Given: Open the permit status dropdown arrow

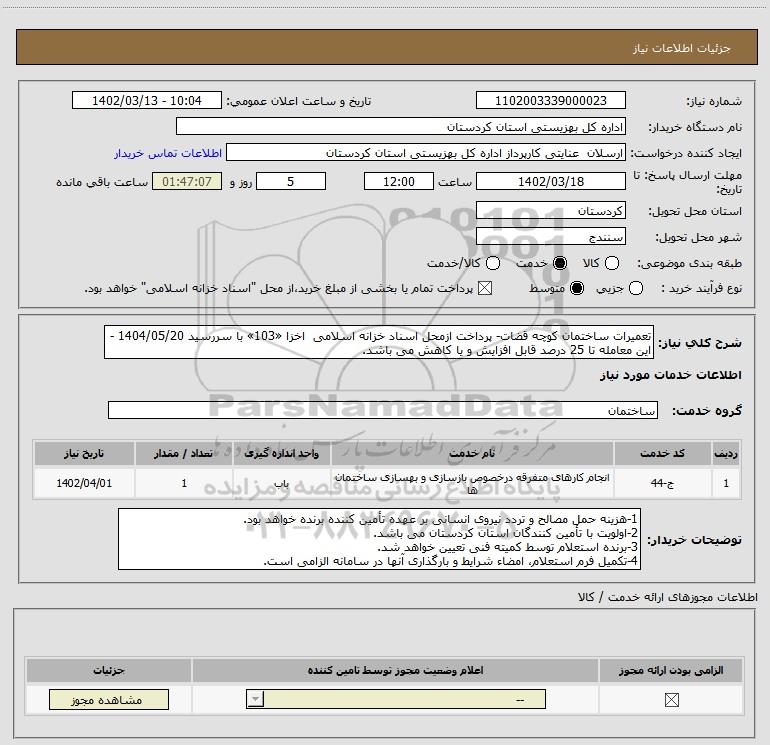Looking at the screenshot, I should 255,699.
